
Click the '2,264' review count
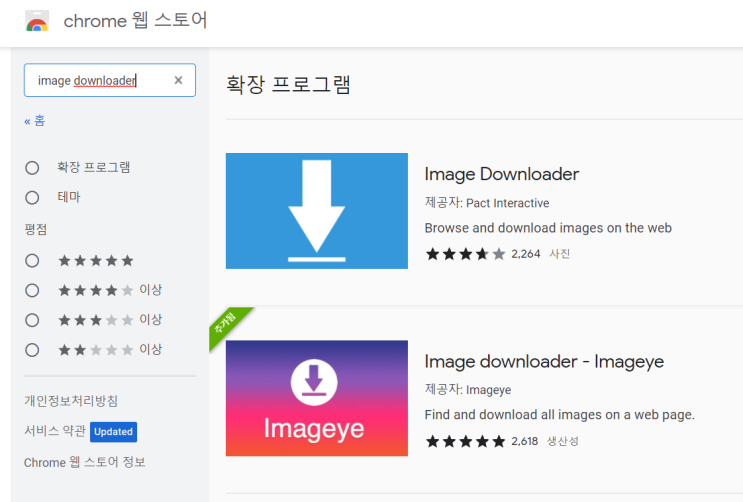click(x=526, y=254)
